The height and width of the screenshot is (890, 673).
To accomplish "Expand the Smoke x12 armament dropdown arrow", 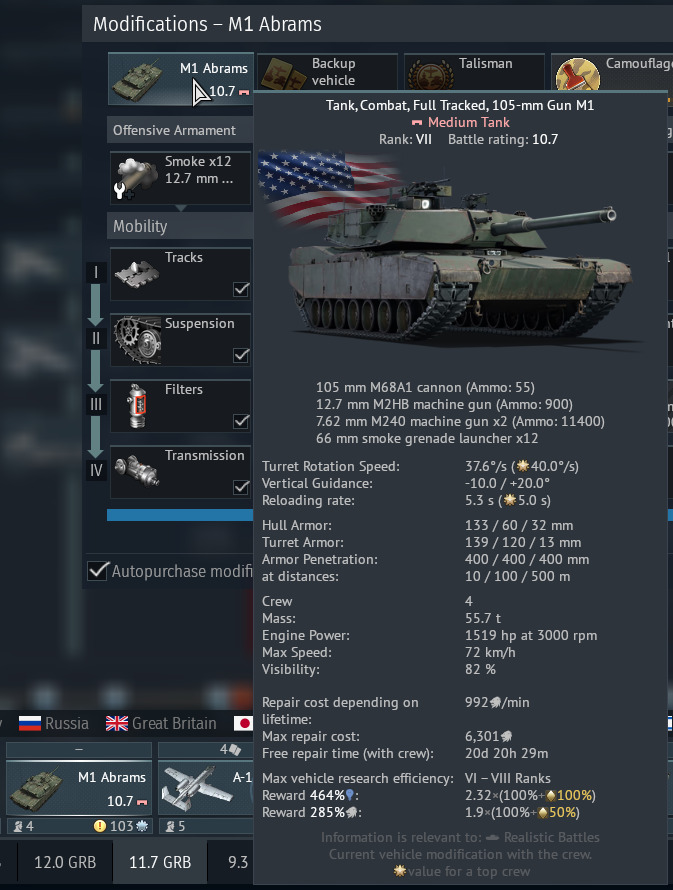I will pos(180,208).
